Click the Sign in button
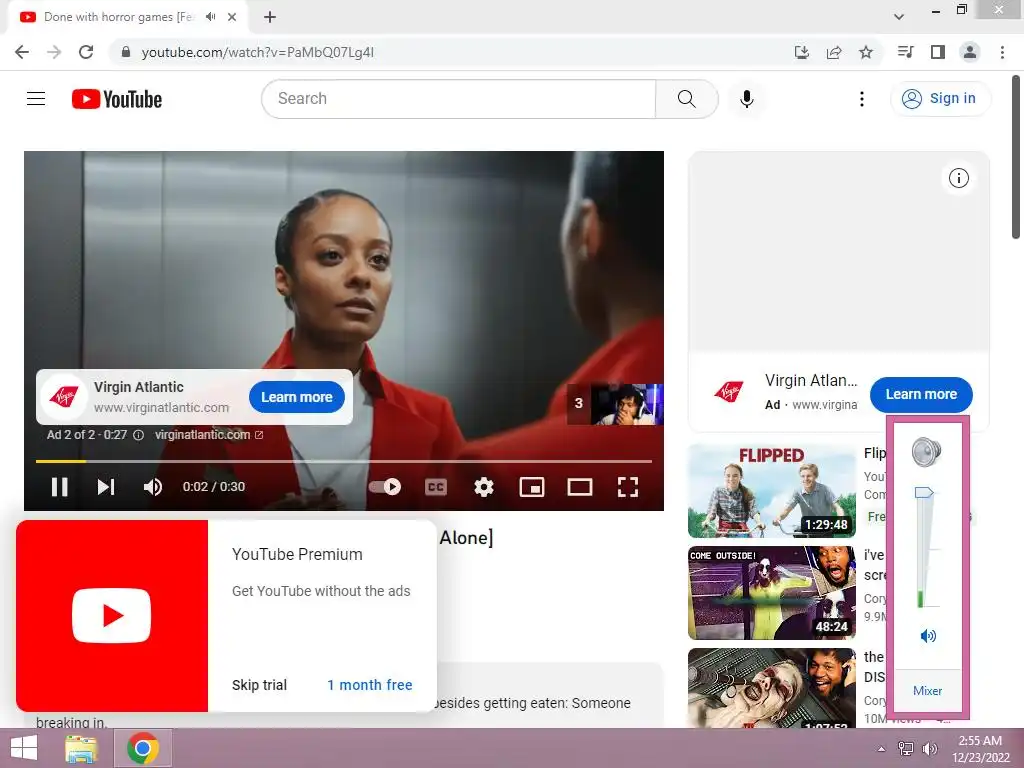The image size is (1024, 768). pyautogui.click(x=940, y=99)
